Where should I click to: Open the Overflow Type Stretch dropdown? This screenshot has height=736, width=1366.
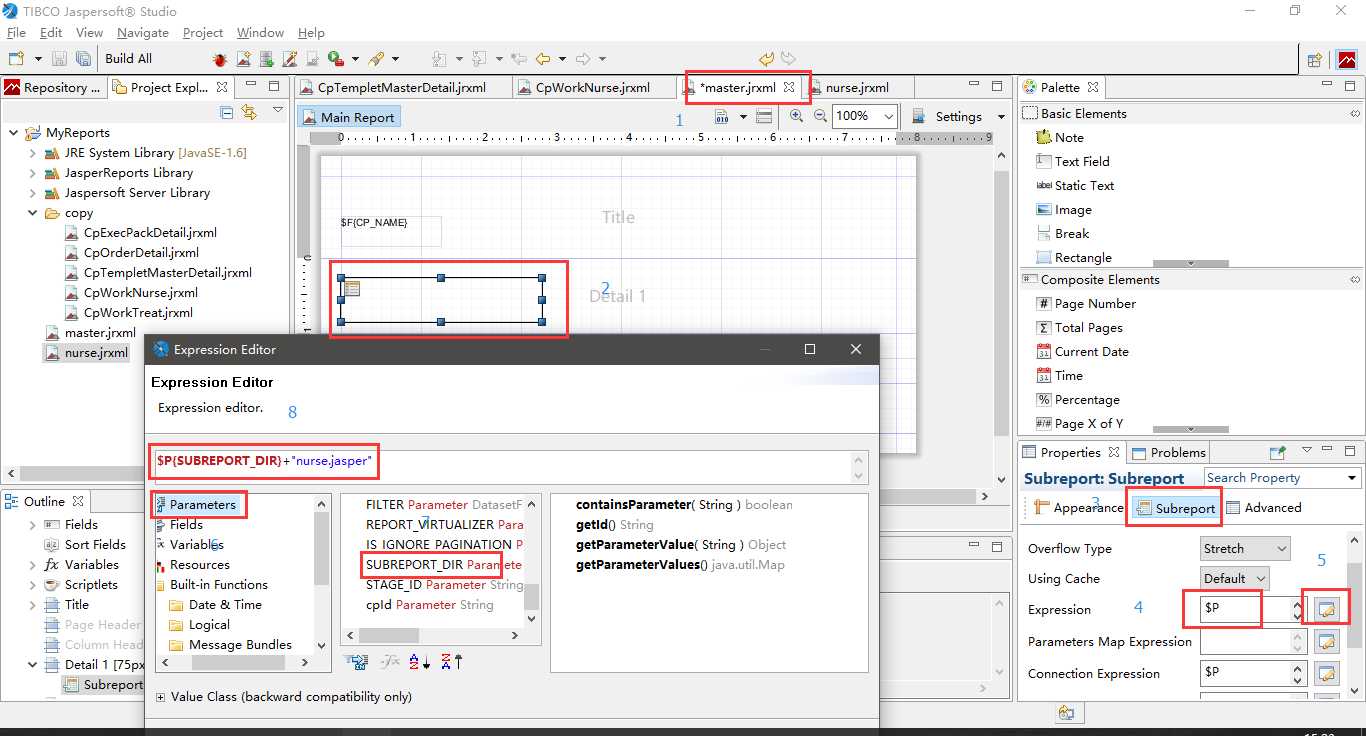point(1281,548)
